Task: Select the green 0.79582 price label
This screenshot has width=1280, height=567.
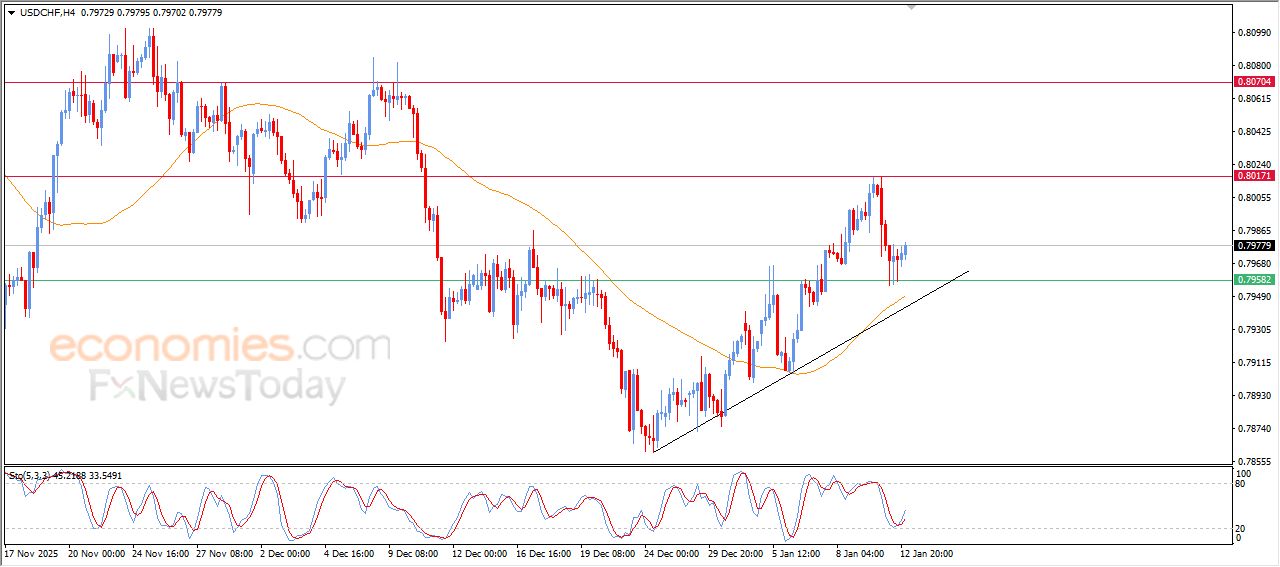Action: 1253,280
